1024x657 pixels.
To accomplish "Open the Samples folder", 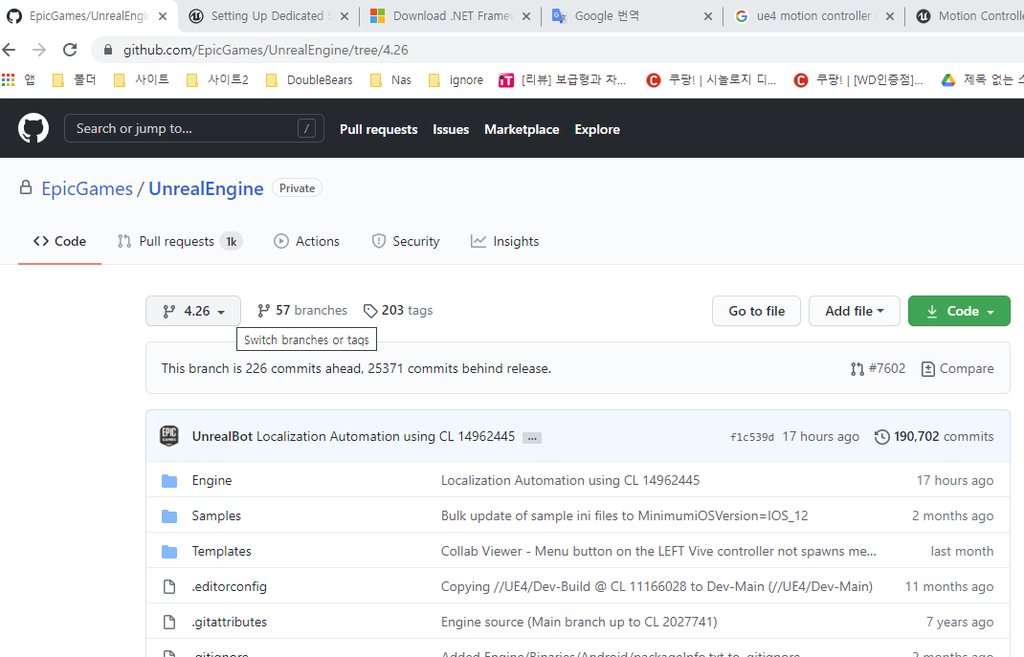I will [216, 516].
